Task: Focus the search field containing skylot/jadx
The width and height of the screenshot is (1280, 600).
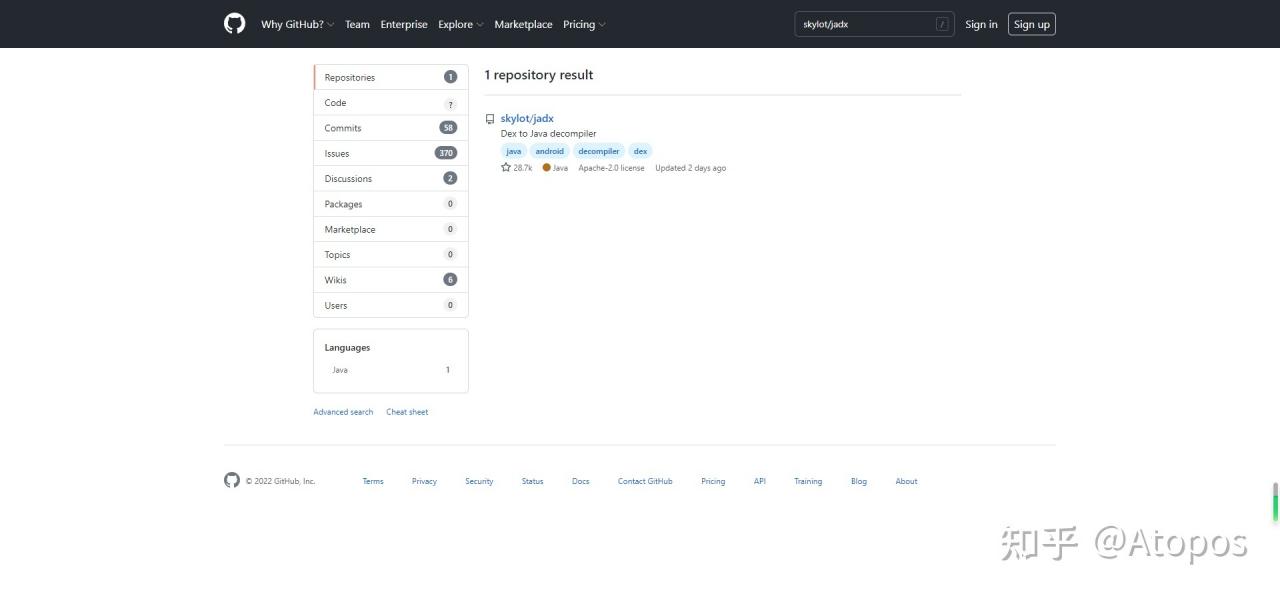Action: tap(874, 24)
